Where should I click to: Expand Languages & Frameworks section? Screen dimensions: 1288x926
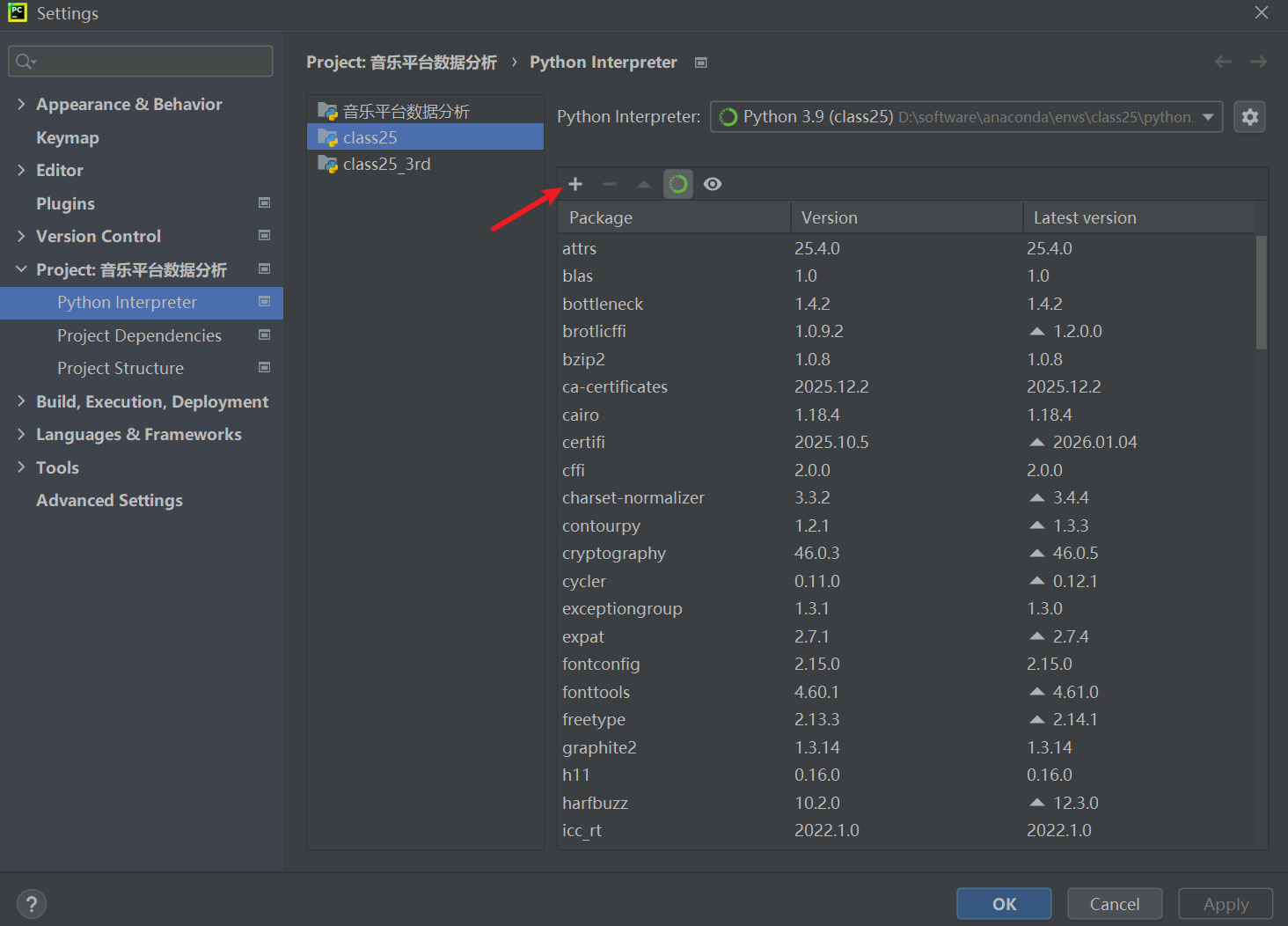point(21,434)
